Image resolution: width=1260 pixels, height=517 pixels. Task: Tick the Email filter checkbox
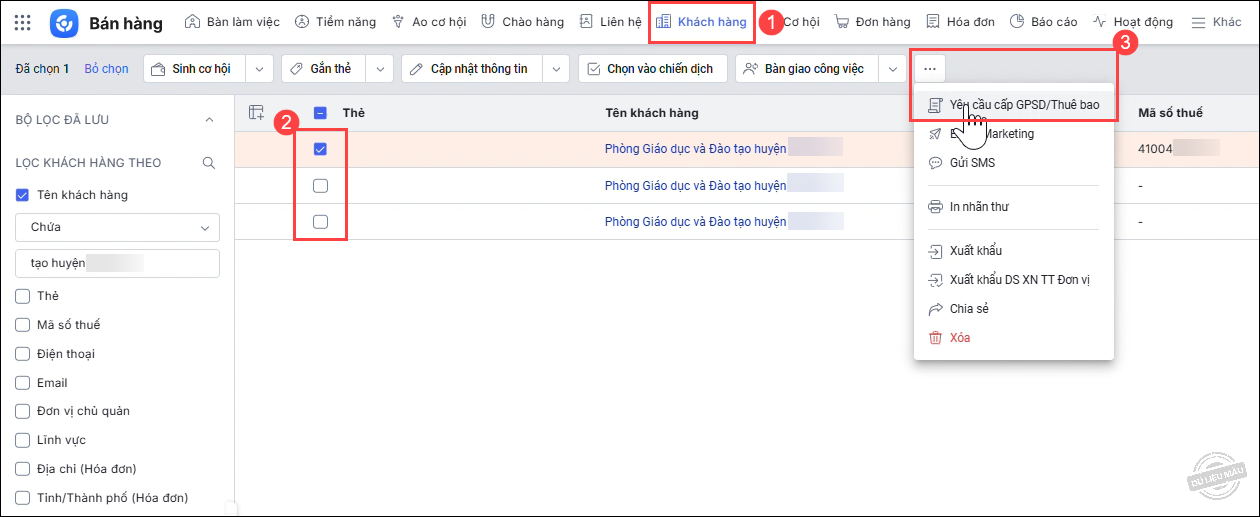pyautogui.click(x=22, y=383)
